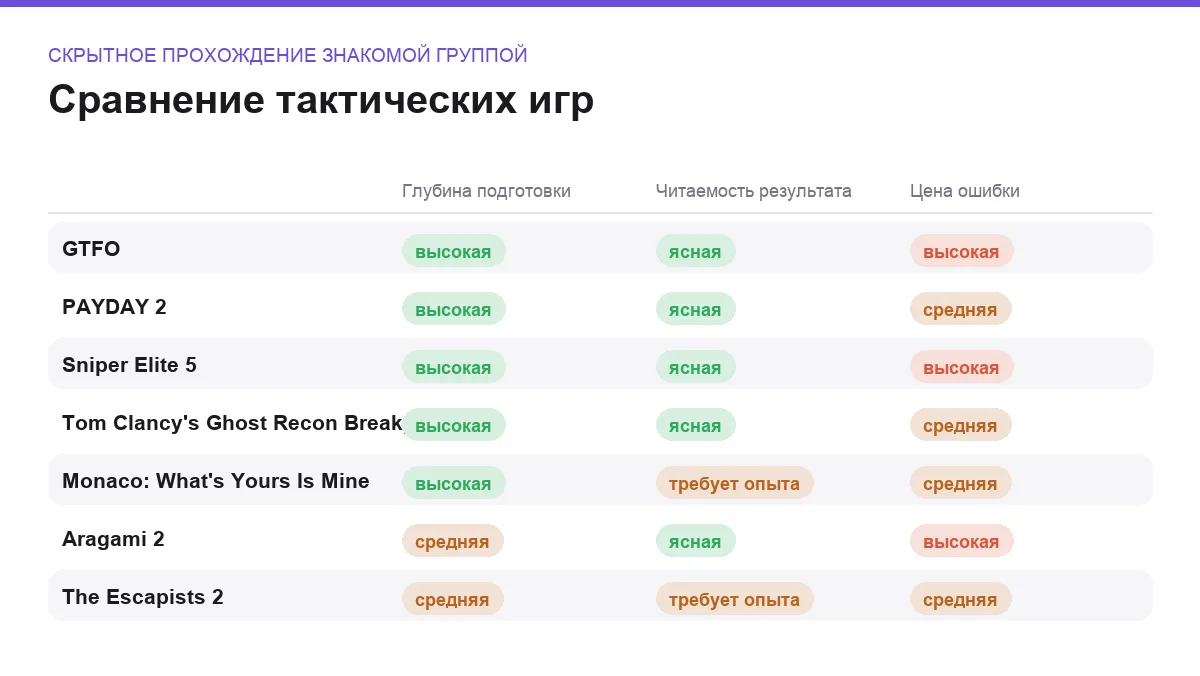
Task: Click GTFO's red 'высокая' error cost badge
Action: pyautogui.click(x=962, y=251)
